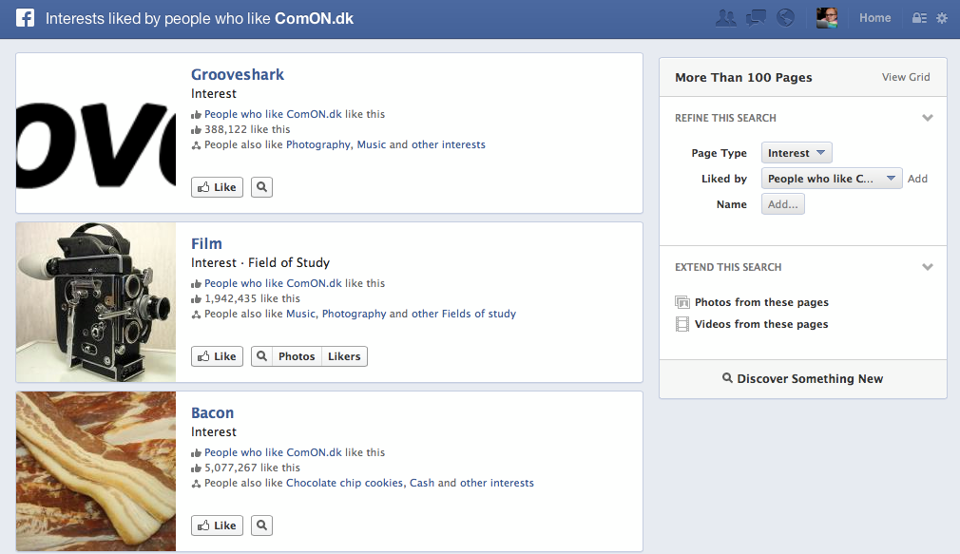Like the Bacon page
Image resolution: width=960 pixels, height=554 pixels.
(217, 525)
